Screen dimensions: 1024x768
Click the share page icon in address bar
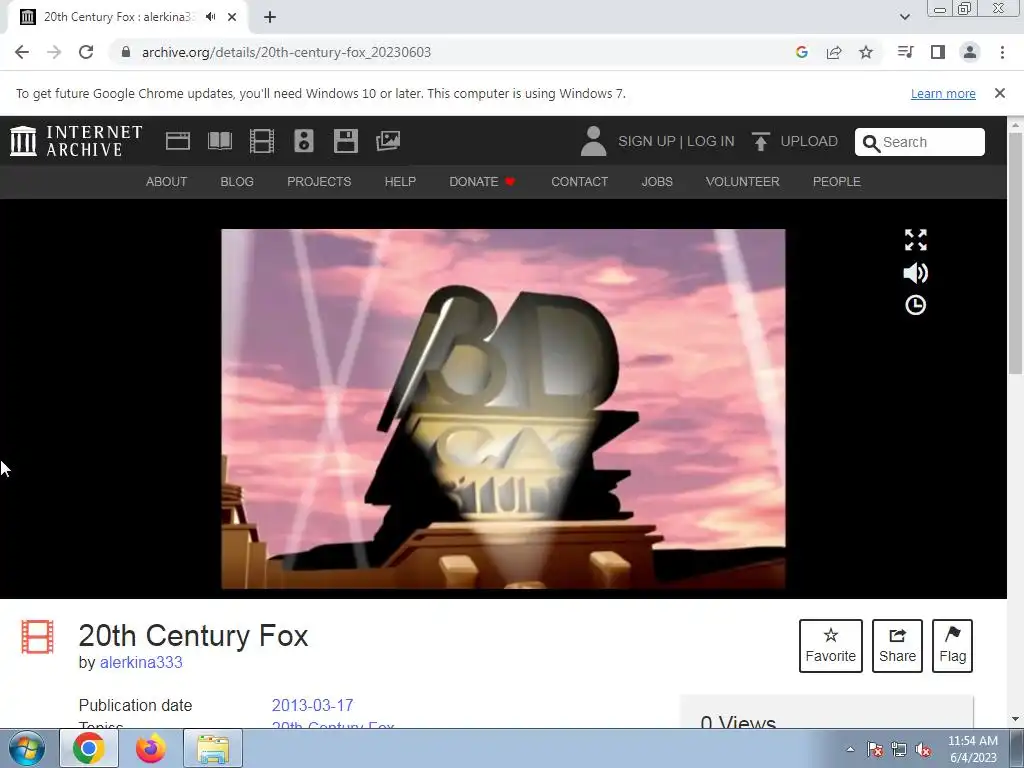point(834,52)
